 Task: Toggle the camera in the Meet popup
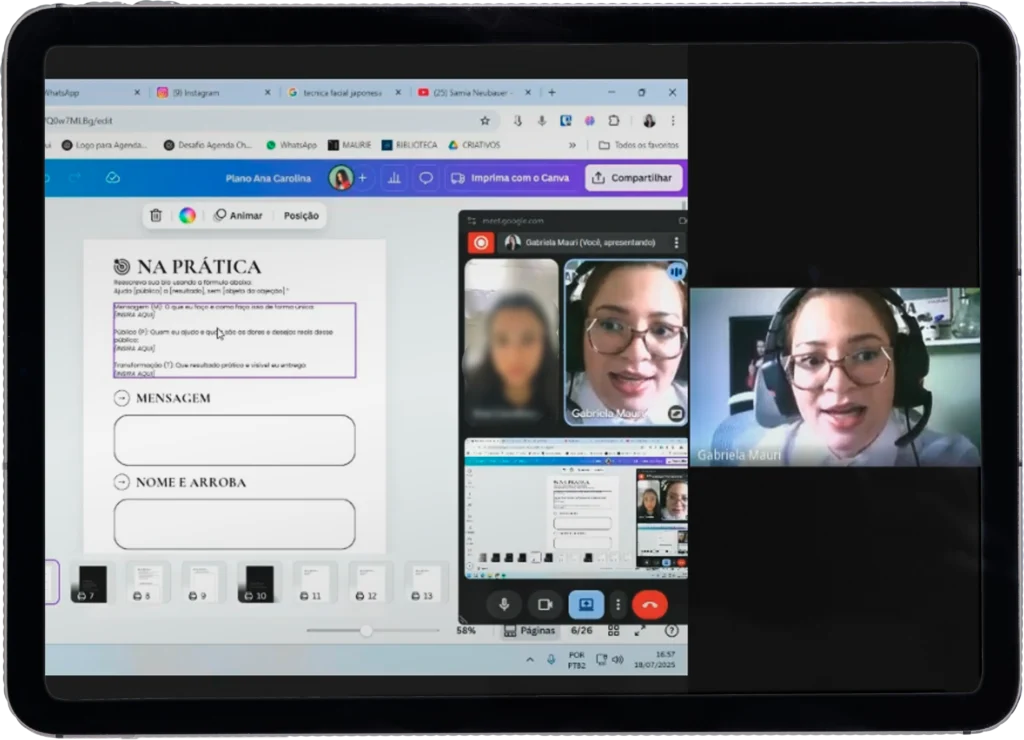coord(545,605)
